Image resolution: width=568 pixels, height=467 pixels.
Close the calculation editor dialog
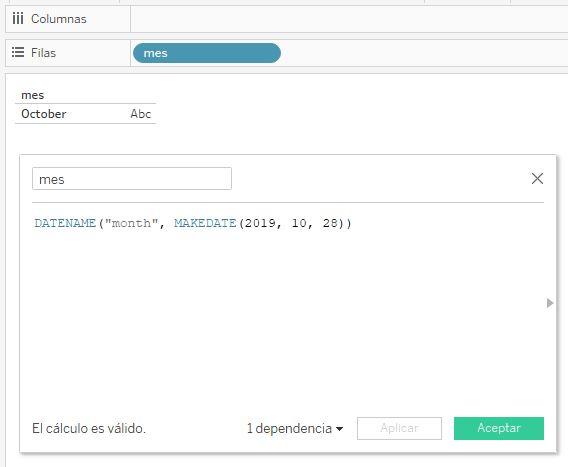click(x=537, y=178)
